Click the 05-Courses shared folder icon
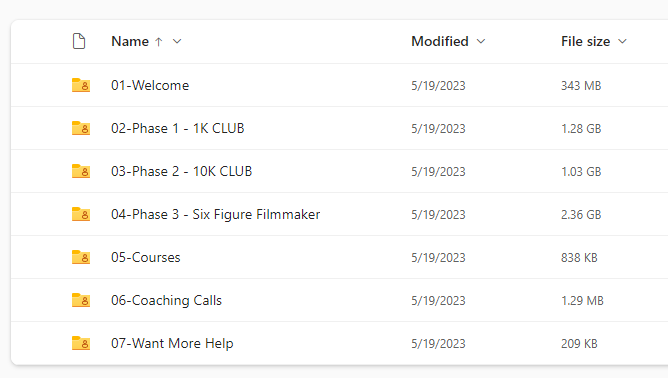Viewport: 668px width, 378px height. [x=81, y=257]
